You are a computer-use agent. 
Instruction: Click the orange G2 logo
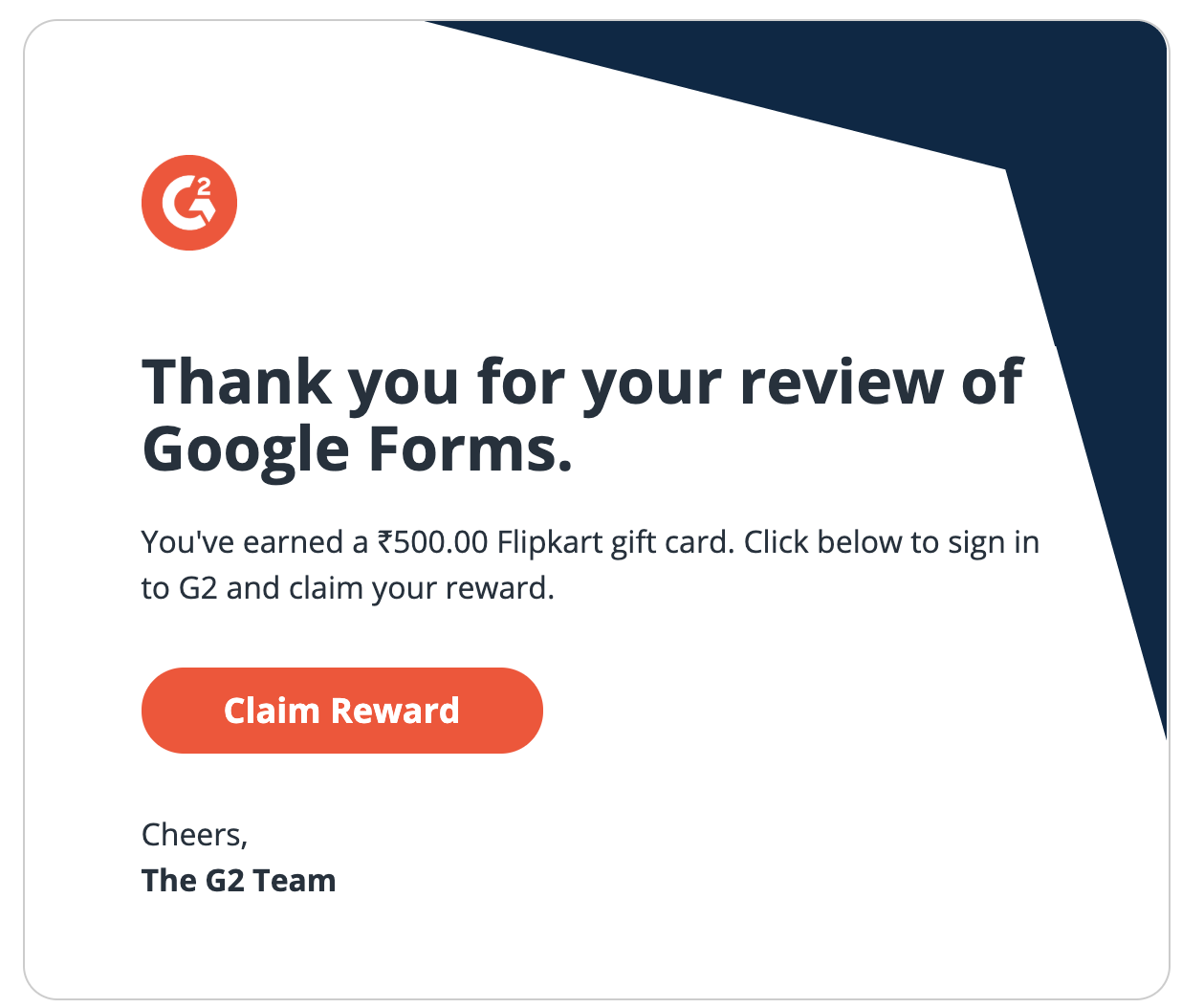coord(189,203)
